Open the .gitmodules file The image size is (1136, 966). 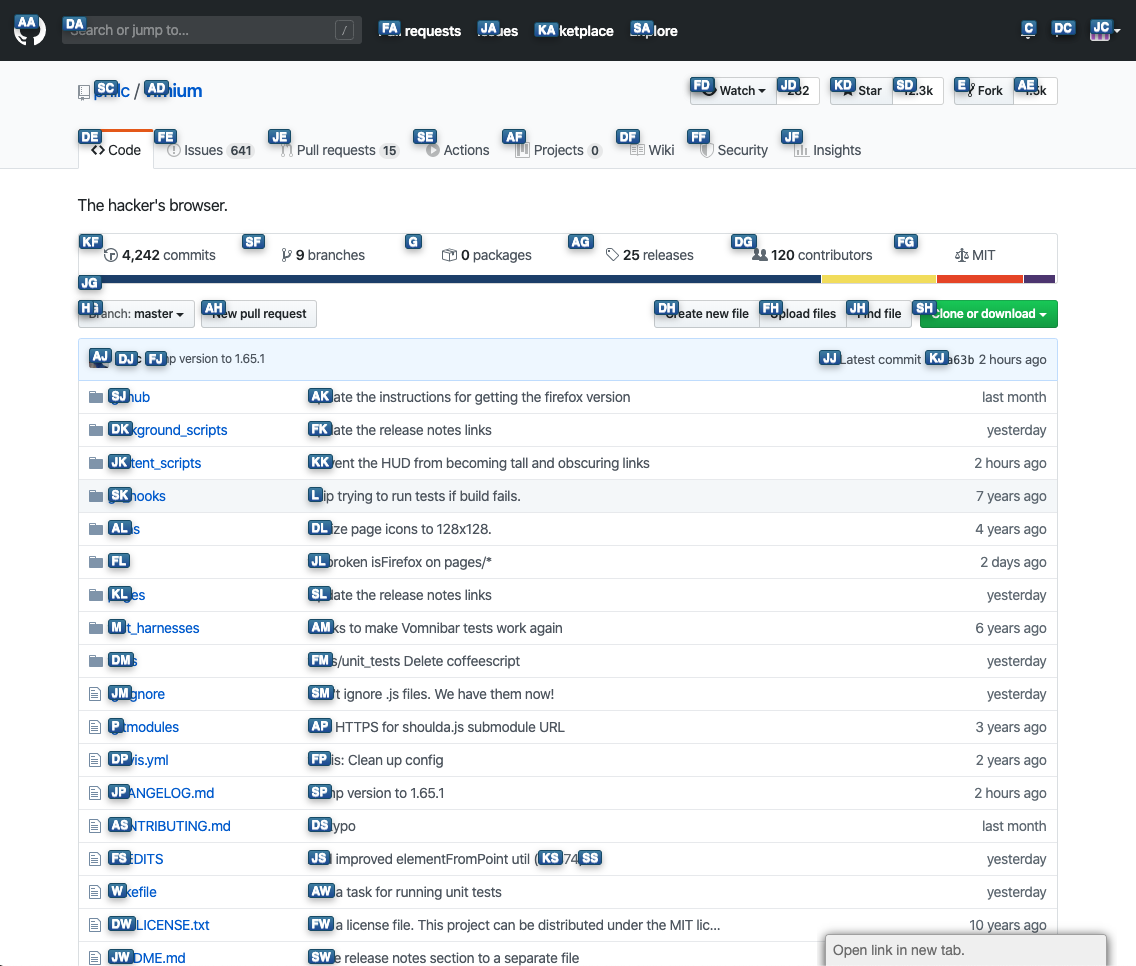(143, 727)
